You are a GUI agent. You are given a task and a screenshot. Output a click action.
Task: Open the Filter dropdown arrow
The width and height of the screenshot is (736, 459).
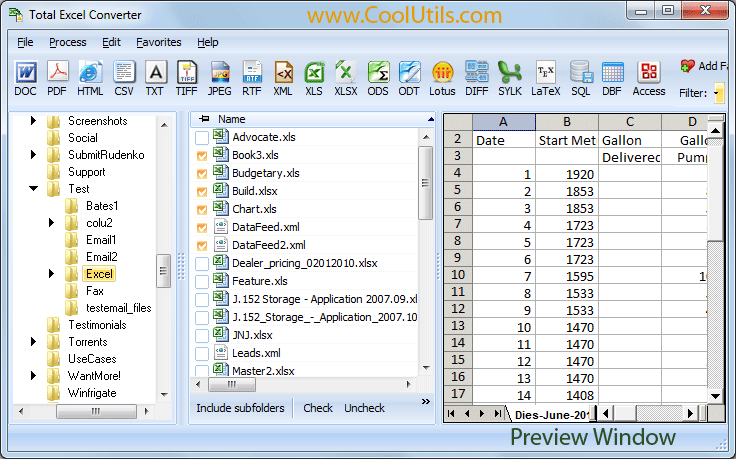tap(718, 93)
